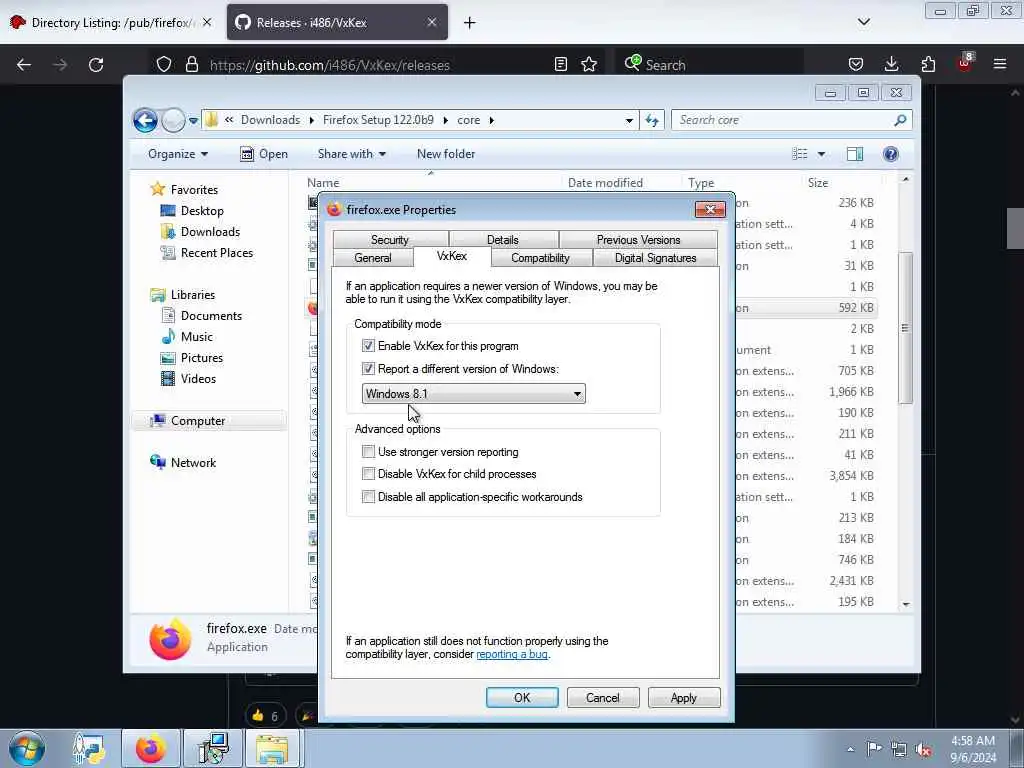
Task: Reload the GitHub page
Action: click(x=96, y=65)
